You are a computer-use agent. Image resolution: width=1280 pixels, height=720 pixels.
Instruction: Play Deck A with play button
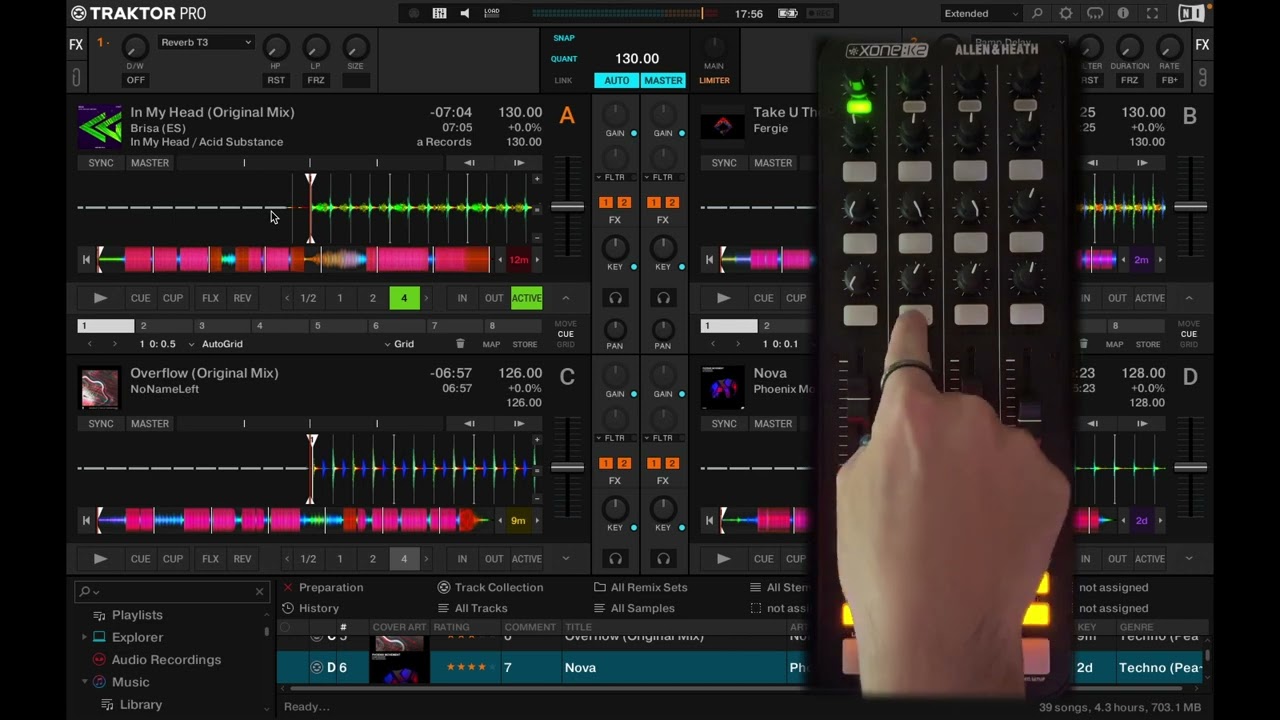(99, 298)
